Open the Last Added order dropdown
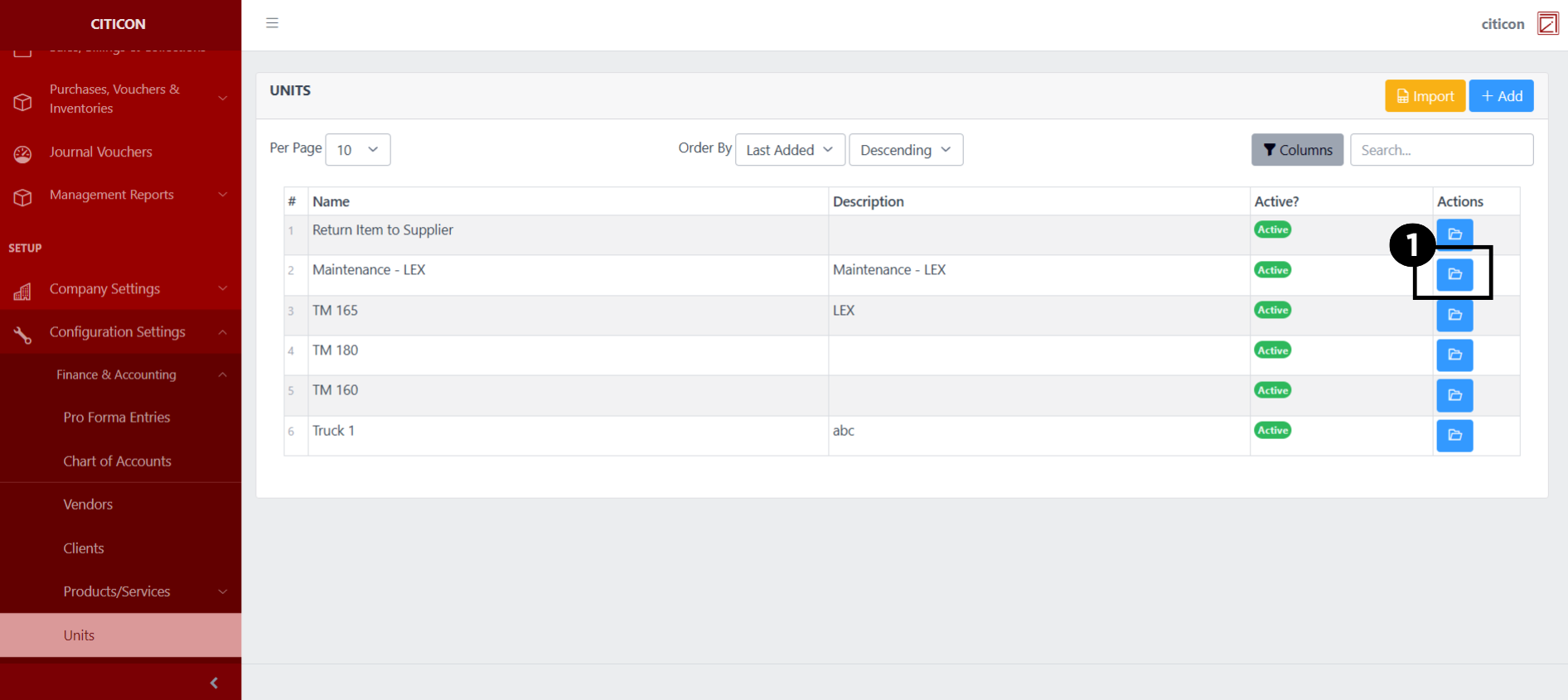The height and width of the screenshot is (700, 1568). pyautogui.click(x=789, y=150)
